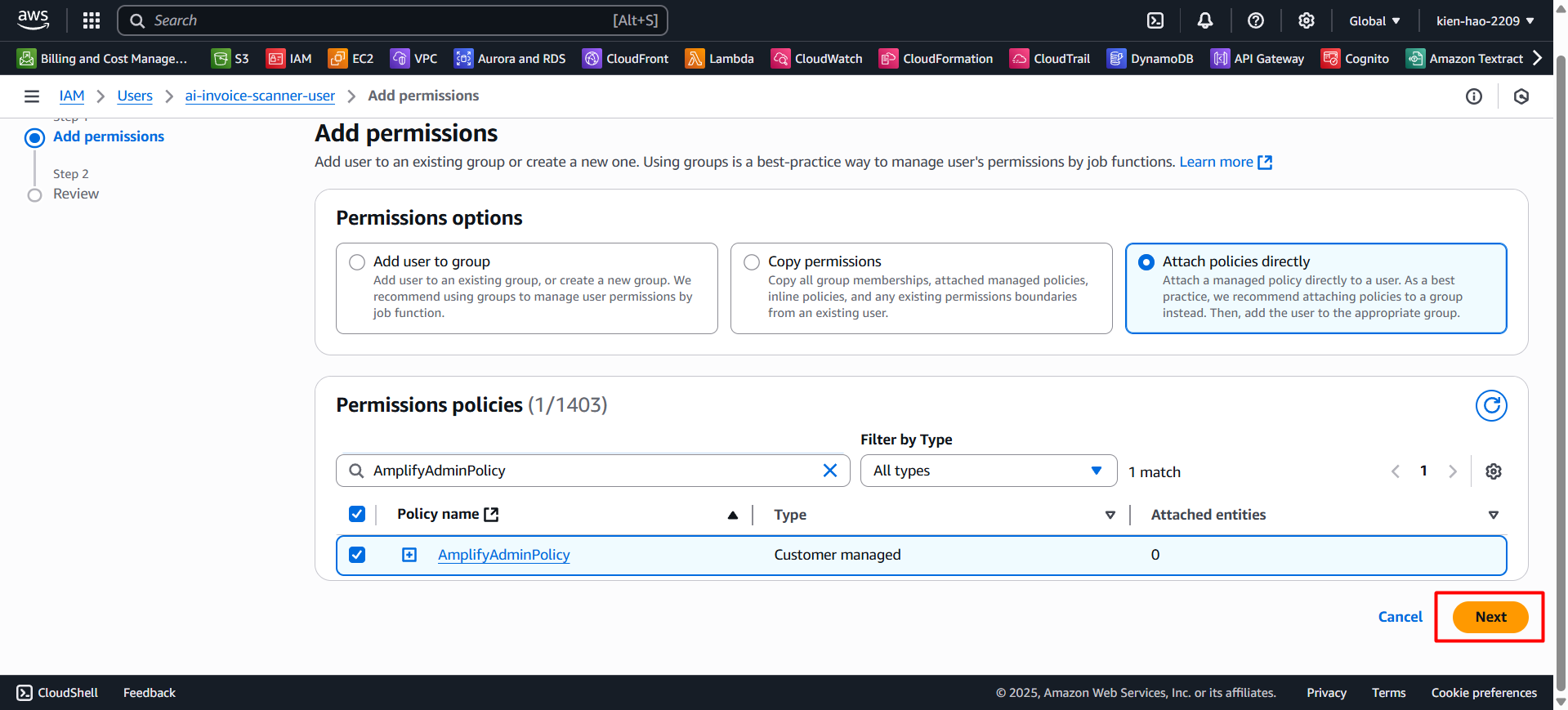Go to previous policies page
Image resolution: width=1568 pixels, height=710 pixels.
tap(1396, 471)
